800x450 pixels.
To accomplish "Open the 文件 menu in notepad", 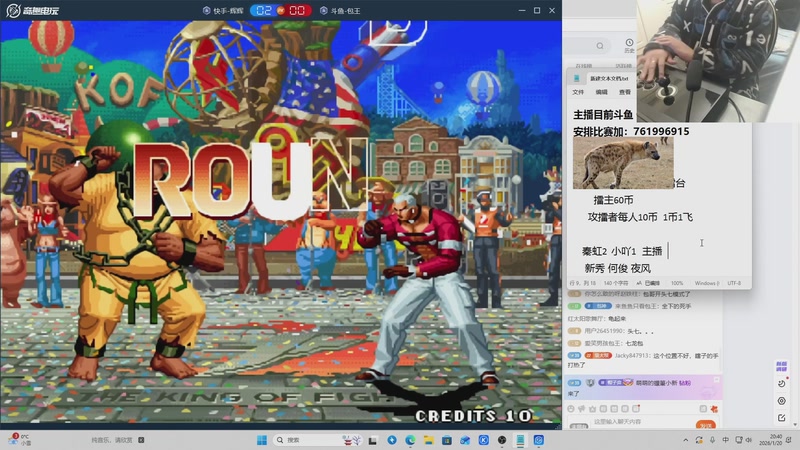I will 578,92.
